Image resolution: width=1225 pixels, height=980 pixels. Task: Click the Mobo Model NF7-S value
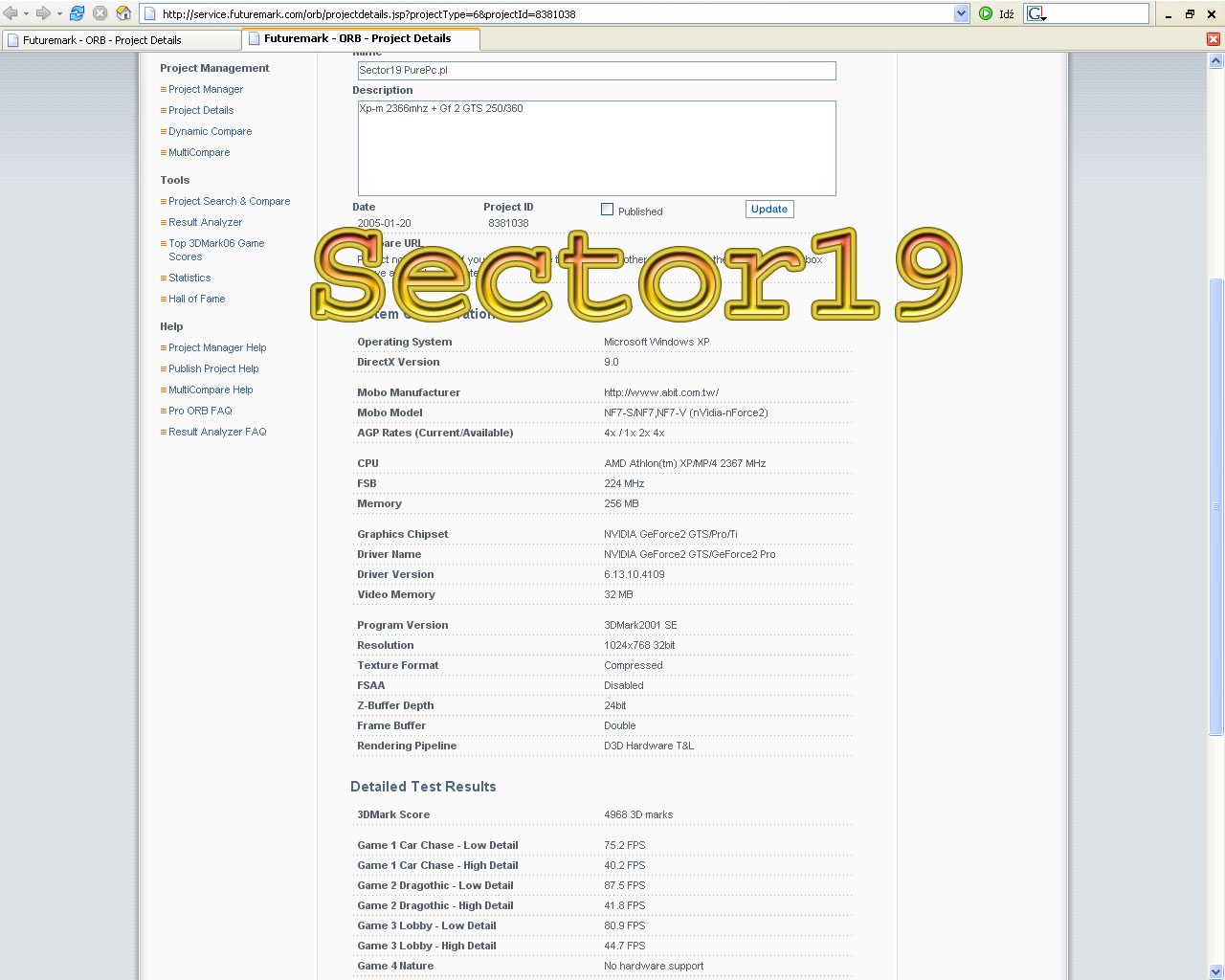686,412
